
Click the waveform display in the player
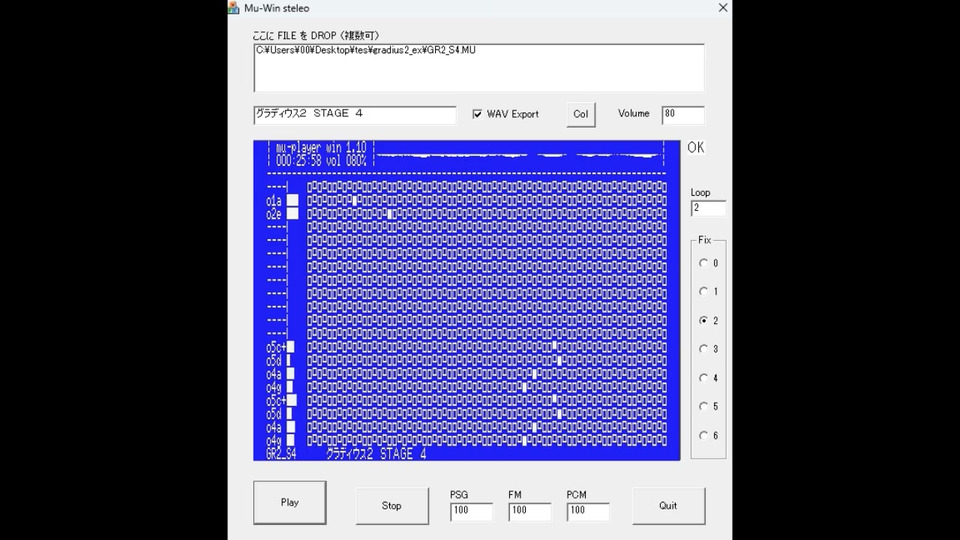(x=518, y=156)
